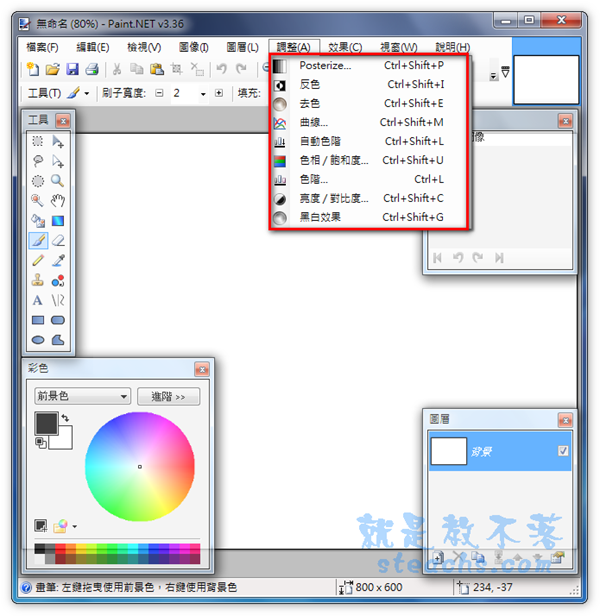Open the 工具(T) tool chooser dropdown arrow
The image size is (600, 616).
[86, 94]
